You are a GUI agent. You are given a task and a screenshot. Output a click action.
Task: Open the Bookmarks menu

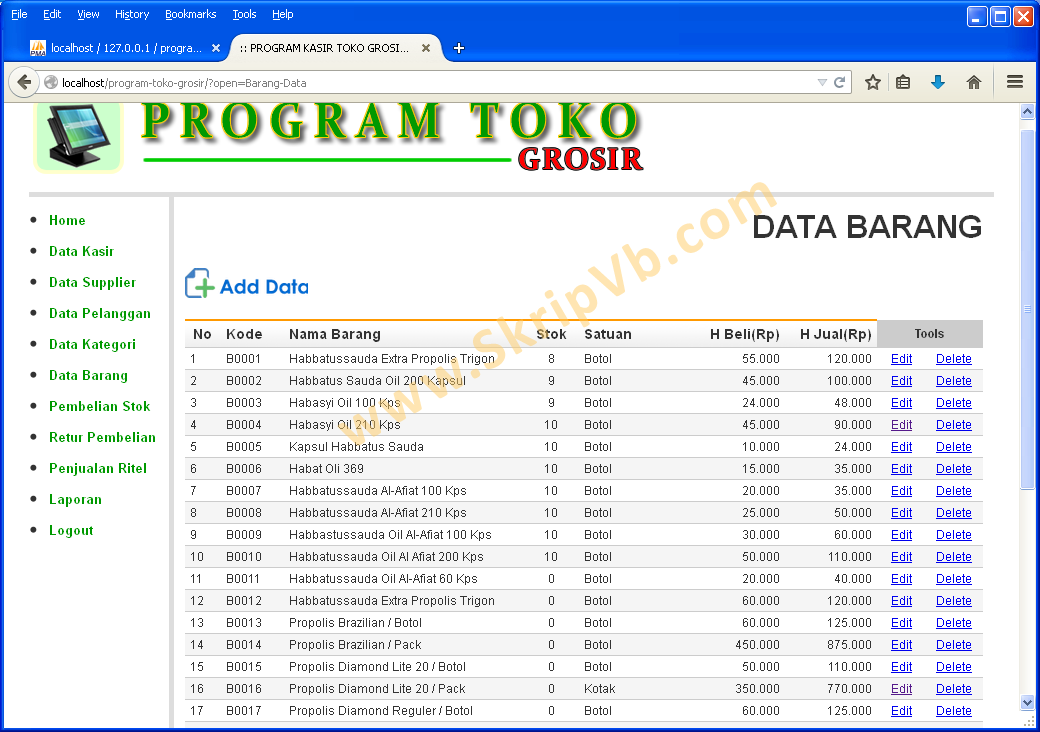(190, 14)
